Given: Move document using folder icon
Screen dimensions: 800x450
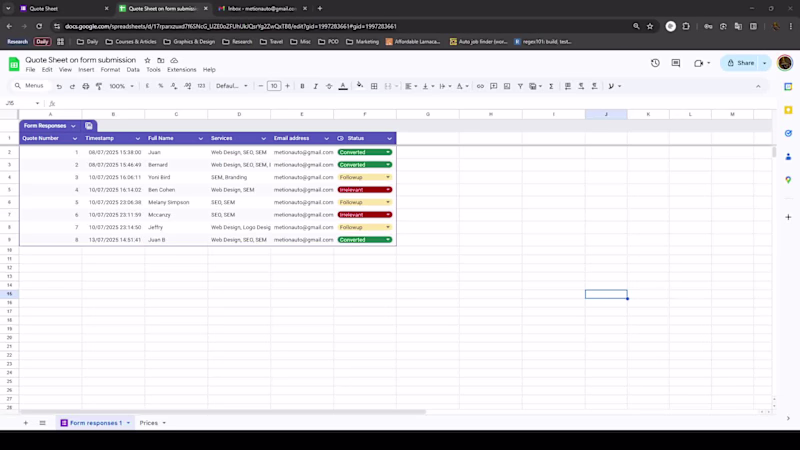Looking at the screenshot, I should click(161, 60).
